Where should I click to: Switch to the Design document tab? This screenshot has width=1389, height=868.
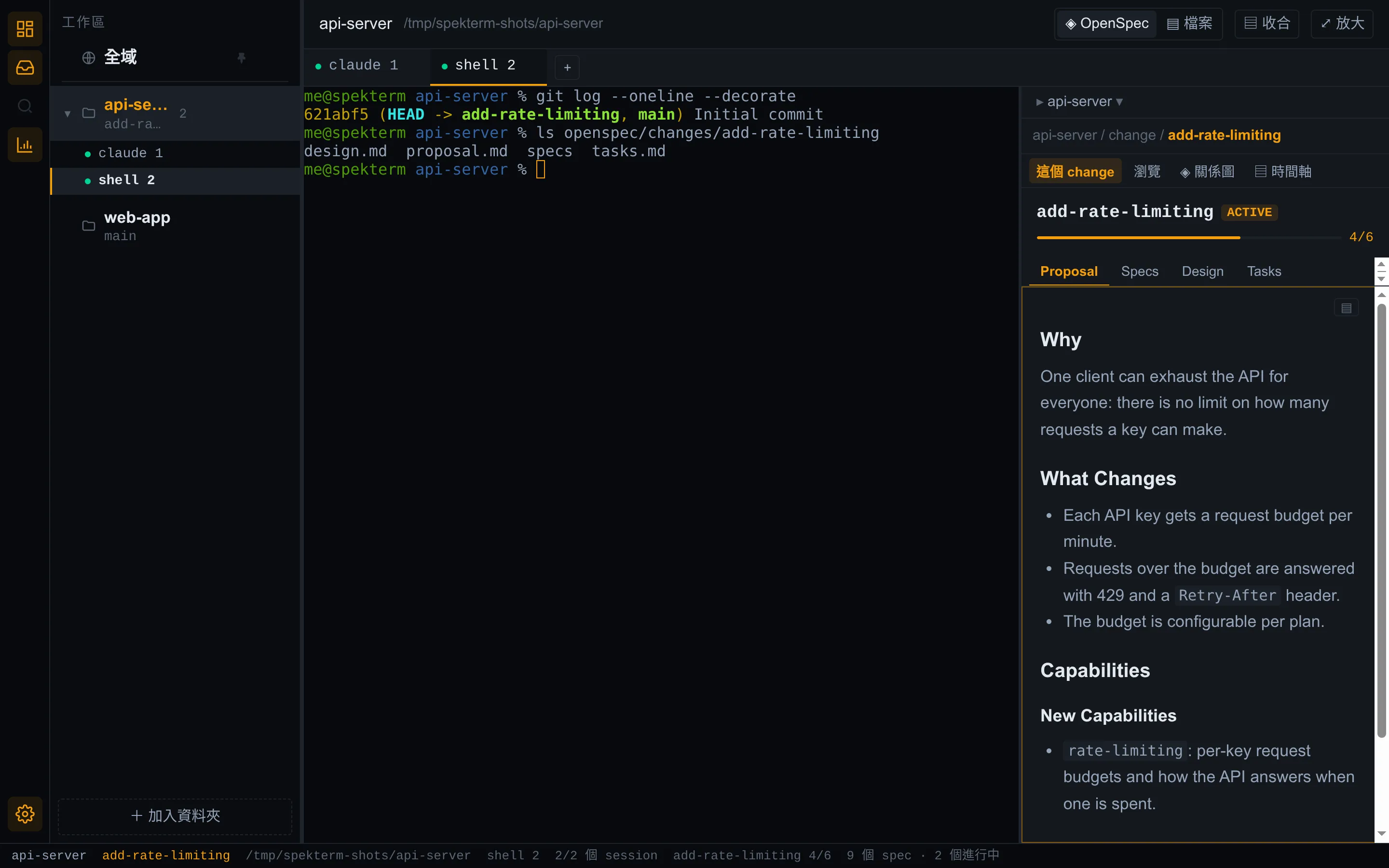point(1202,271)
